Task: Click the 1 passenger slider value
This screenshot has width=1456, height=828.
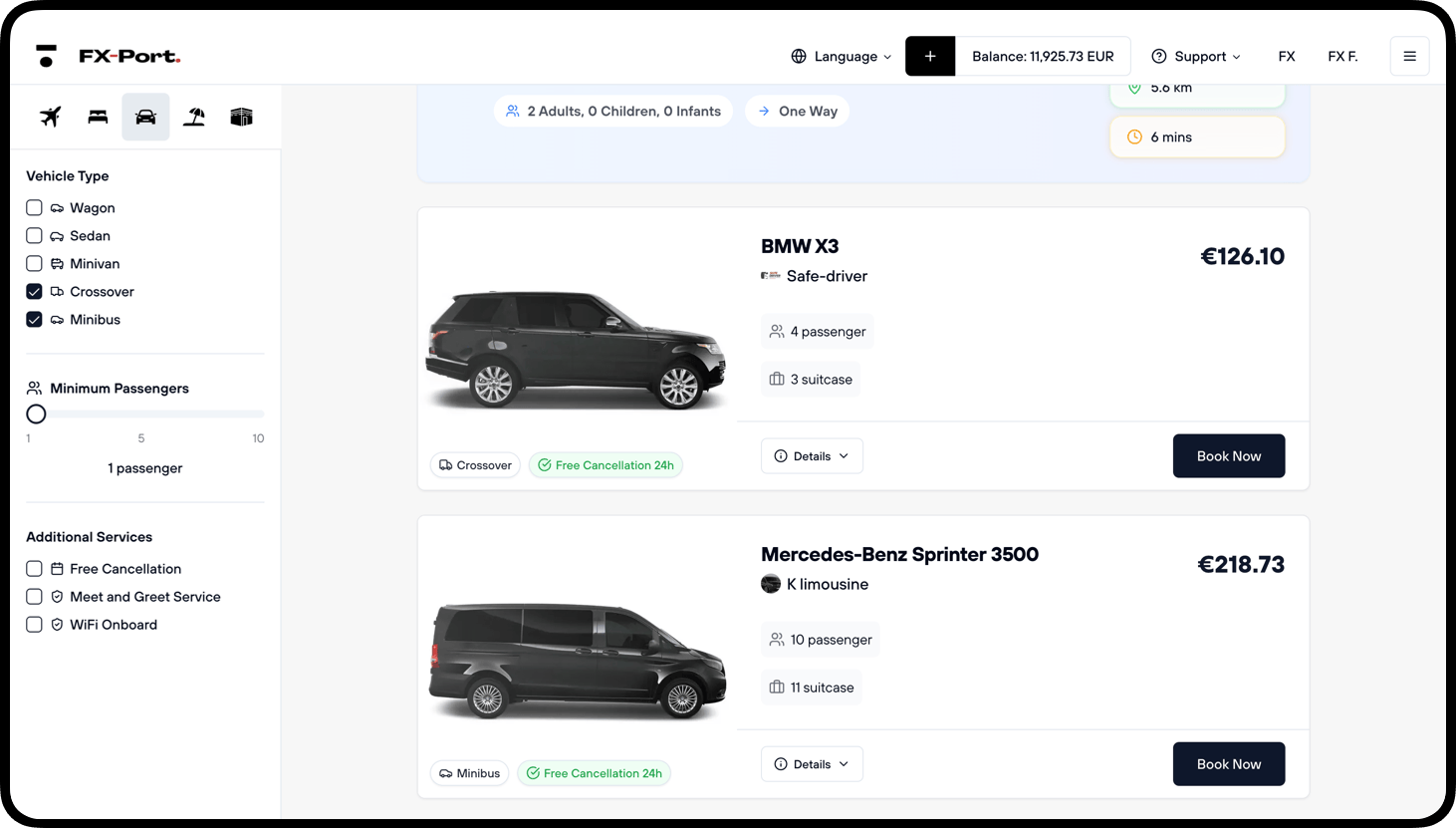Action: (145, 468)
